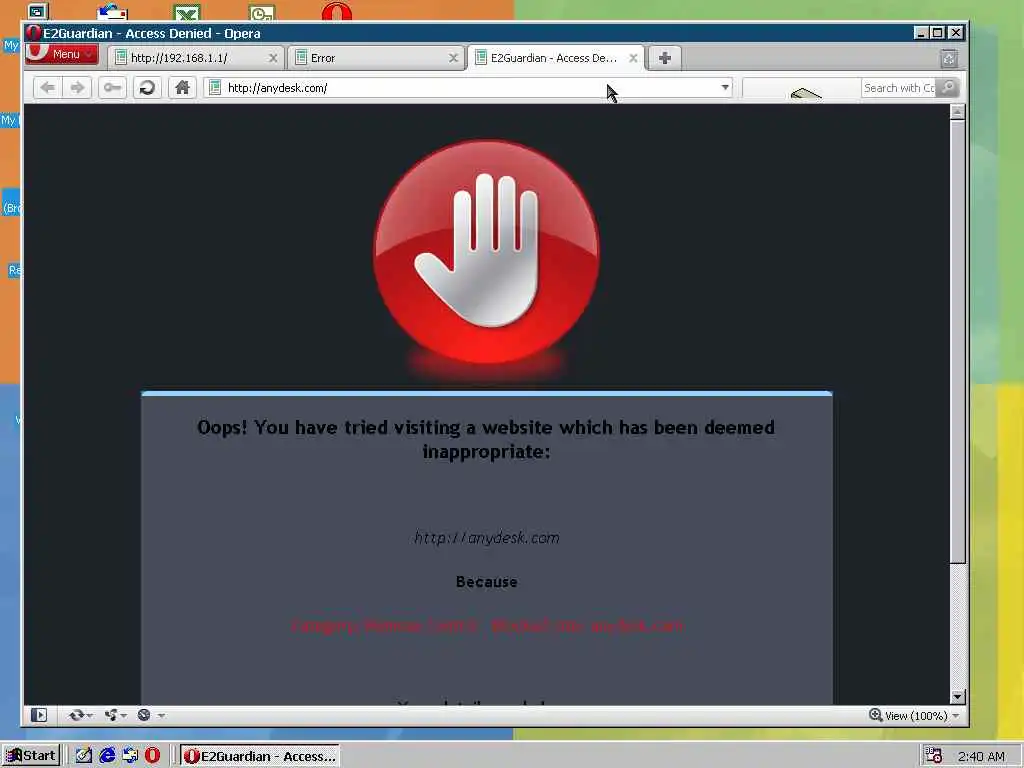Open the Excel desktop shortcut icon
The width and height of the screenshot is (1024, 768).
pos(187,12)
